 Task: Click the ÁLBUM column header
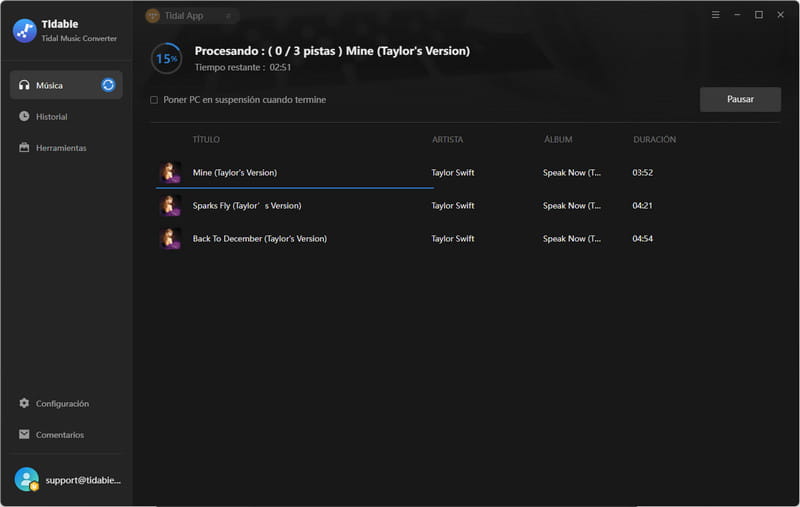[x=558, y=140]
